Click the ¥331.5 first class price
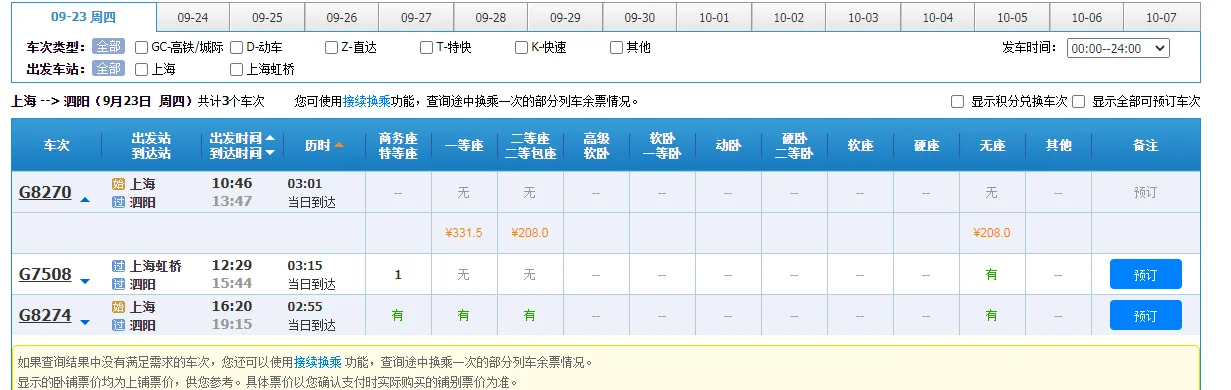 pos(463,233)
